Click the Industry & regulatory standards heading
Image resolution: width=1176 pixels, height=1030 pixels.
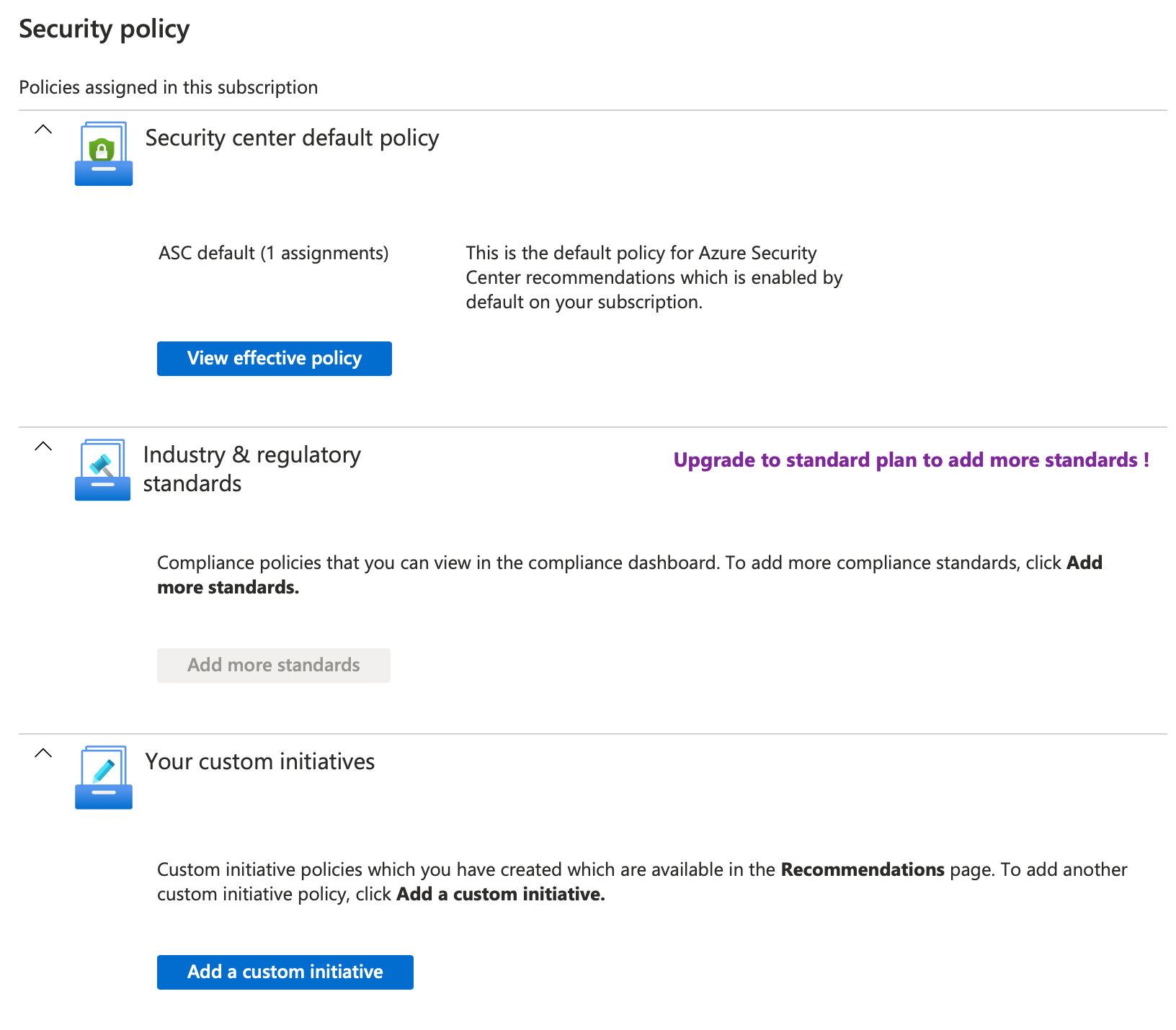pos(252,468)
